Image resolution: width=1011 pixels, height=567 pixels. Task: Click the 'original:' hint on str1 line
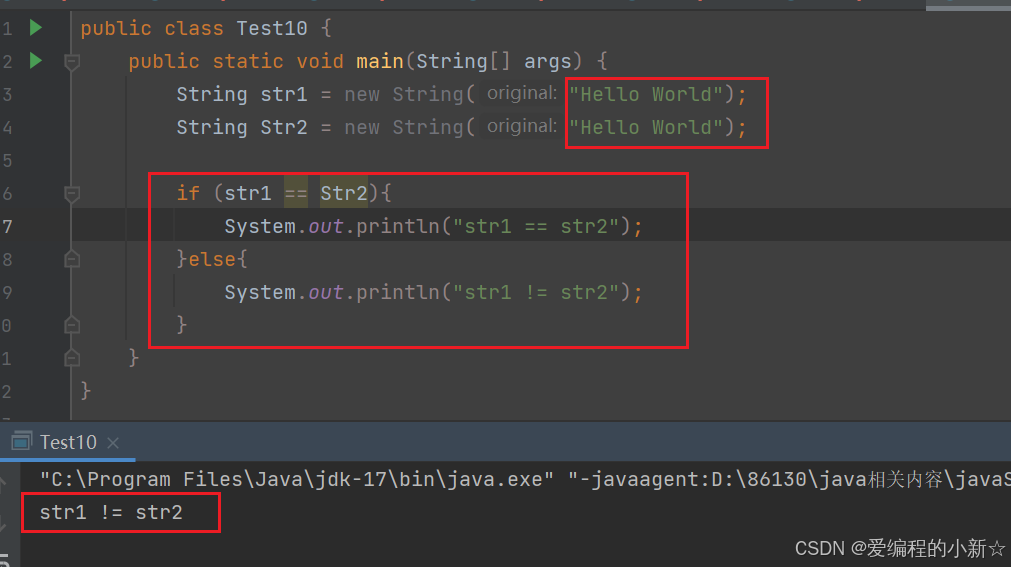coord(522,94)
